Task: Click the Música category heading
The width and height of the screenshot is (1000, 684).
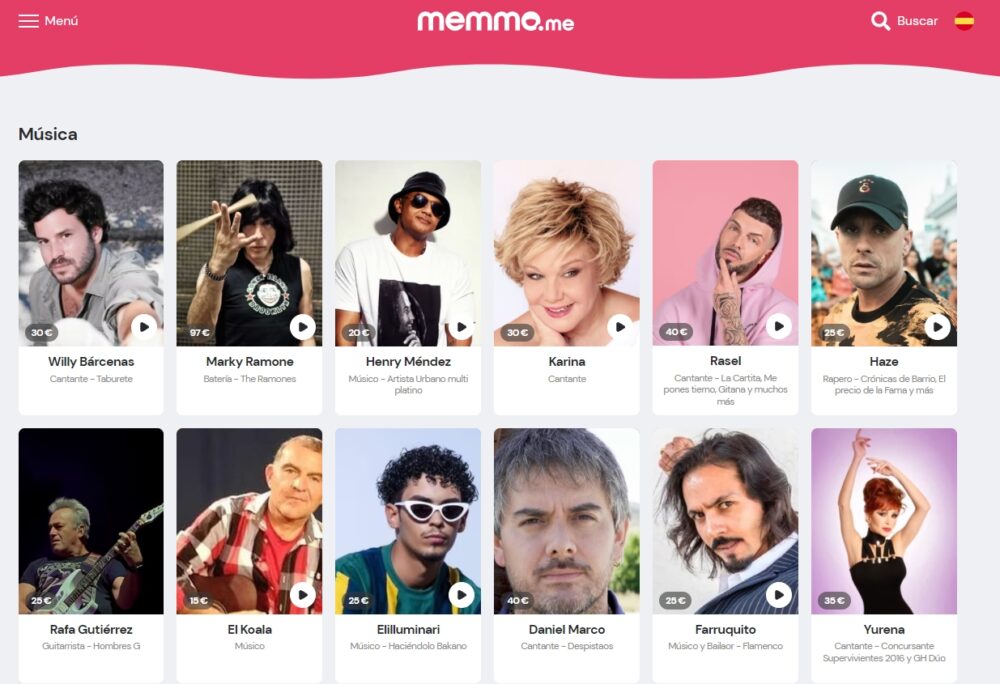Action: point(48,134)
